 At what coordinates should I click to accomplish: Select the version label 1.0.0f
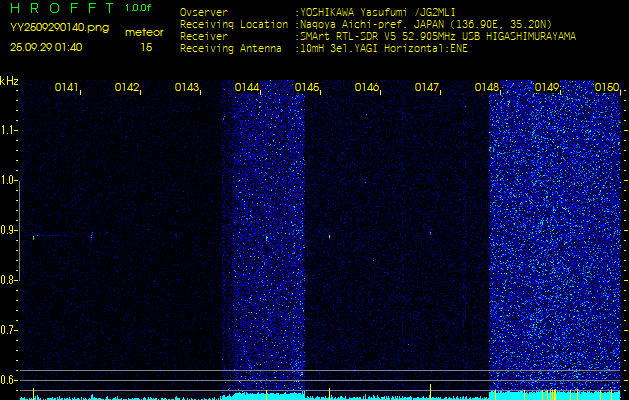coord(138,8)
